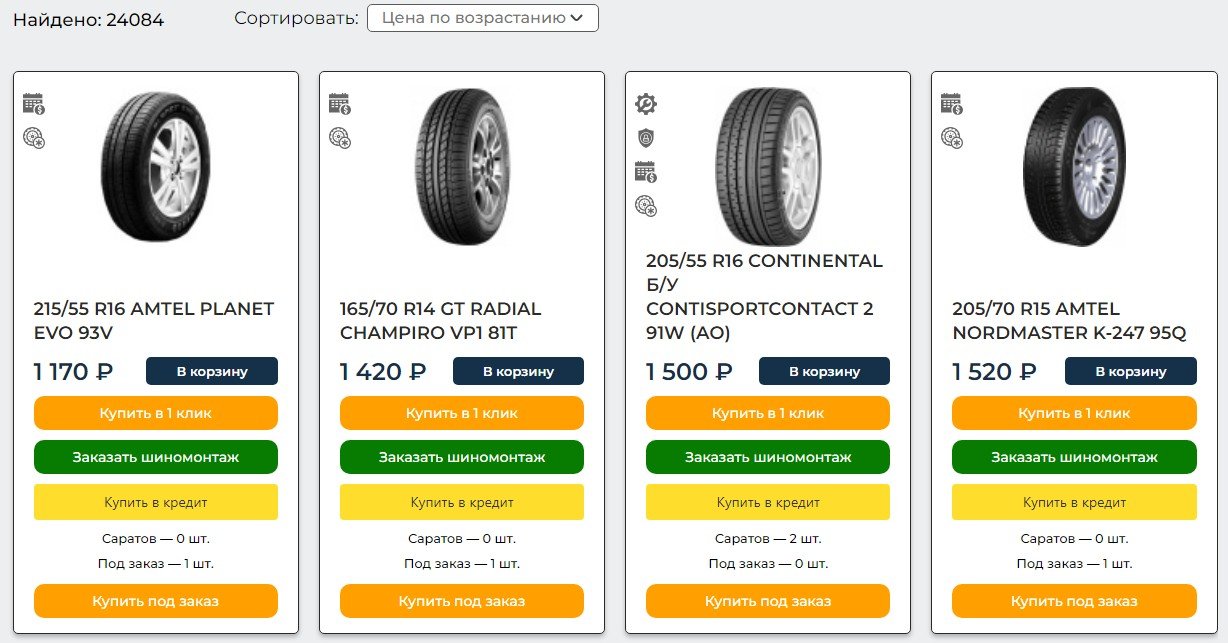Add Continental ContiSportContact 2 to cart
The image size is (1228, 643).
[x=824, y=372]
